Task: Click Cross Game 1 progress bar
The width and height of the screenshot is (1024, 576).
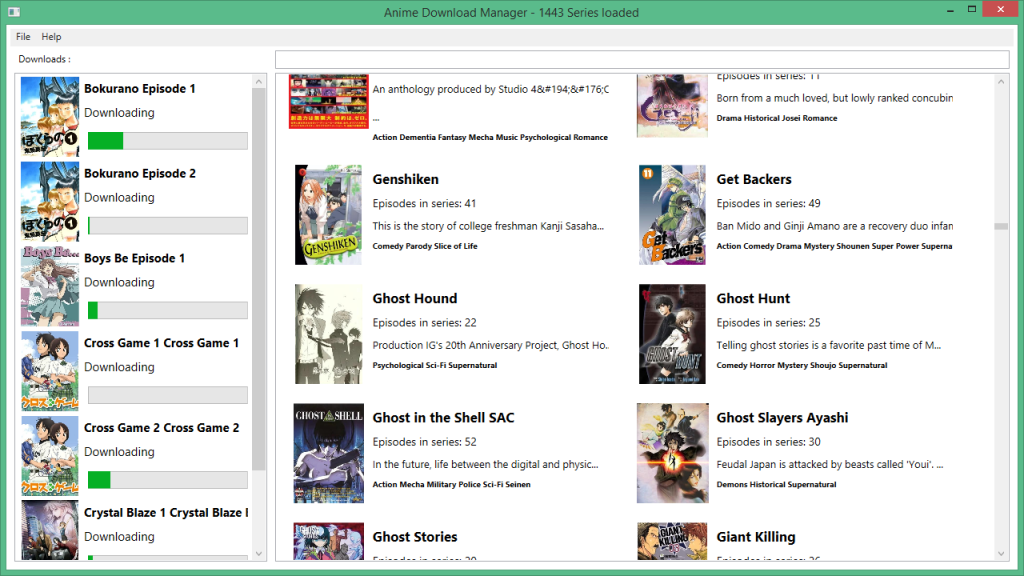Action: point(168,395)
